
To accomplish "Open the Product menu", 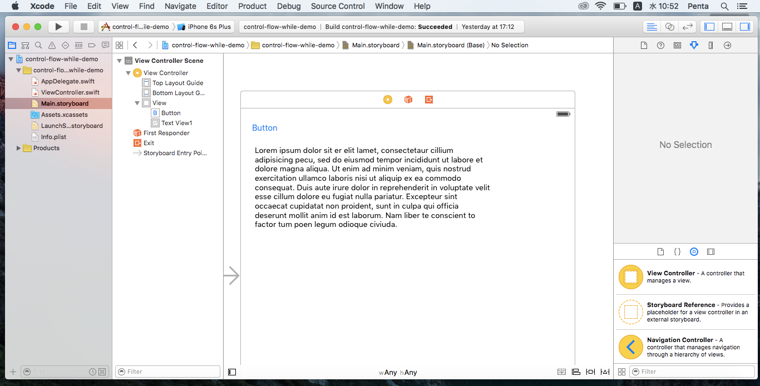I will coord(252,6).
